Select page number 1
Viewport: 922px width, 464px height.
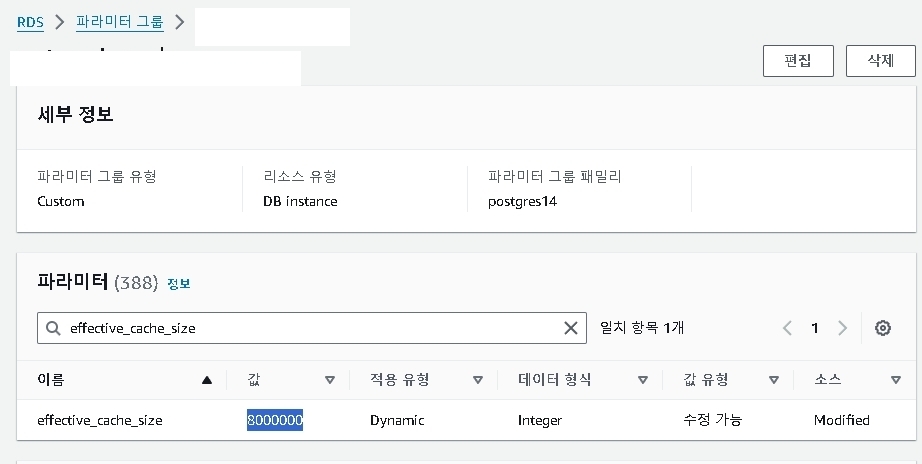click(x=814, y=328)
